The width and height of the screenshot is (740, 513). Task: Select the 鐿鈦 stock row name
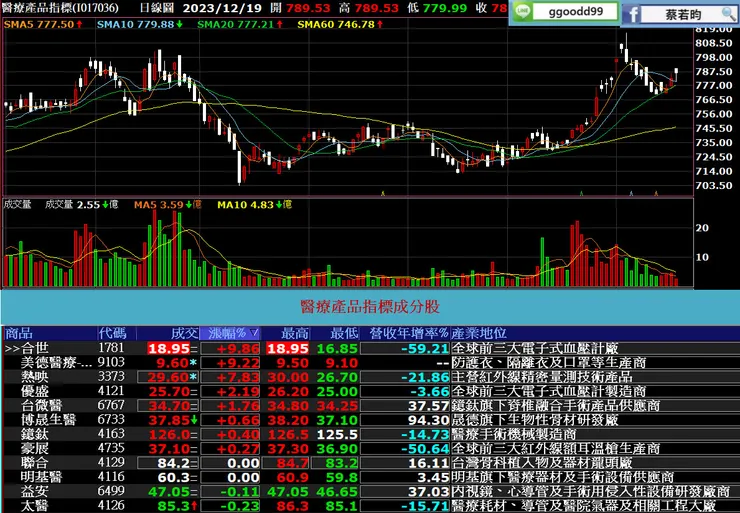[35, 434]
